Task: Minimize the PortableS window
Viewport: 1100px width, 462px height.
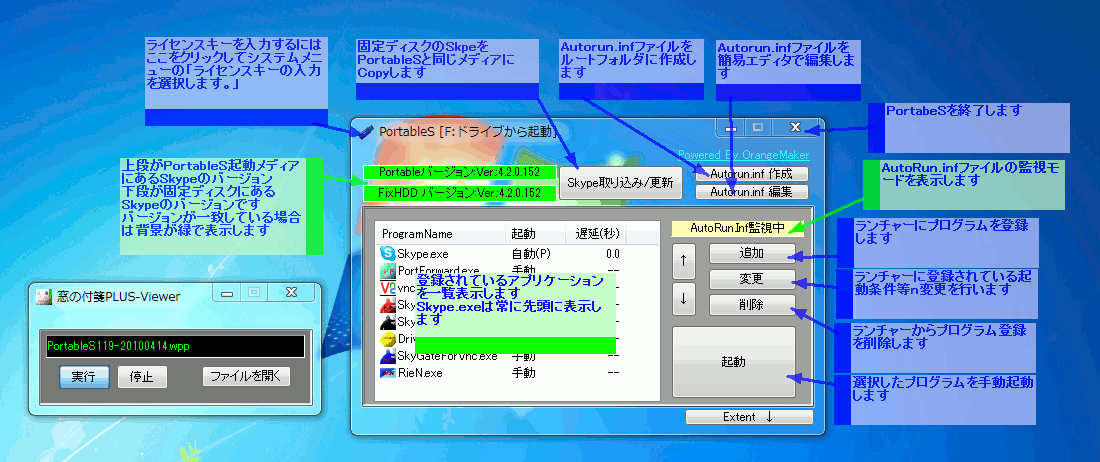Action: [x=731, y=128]
